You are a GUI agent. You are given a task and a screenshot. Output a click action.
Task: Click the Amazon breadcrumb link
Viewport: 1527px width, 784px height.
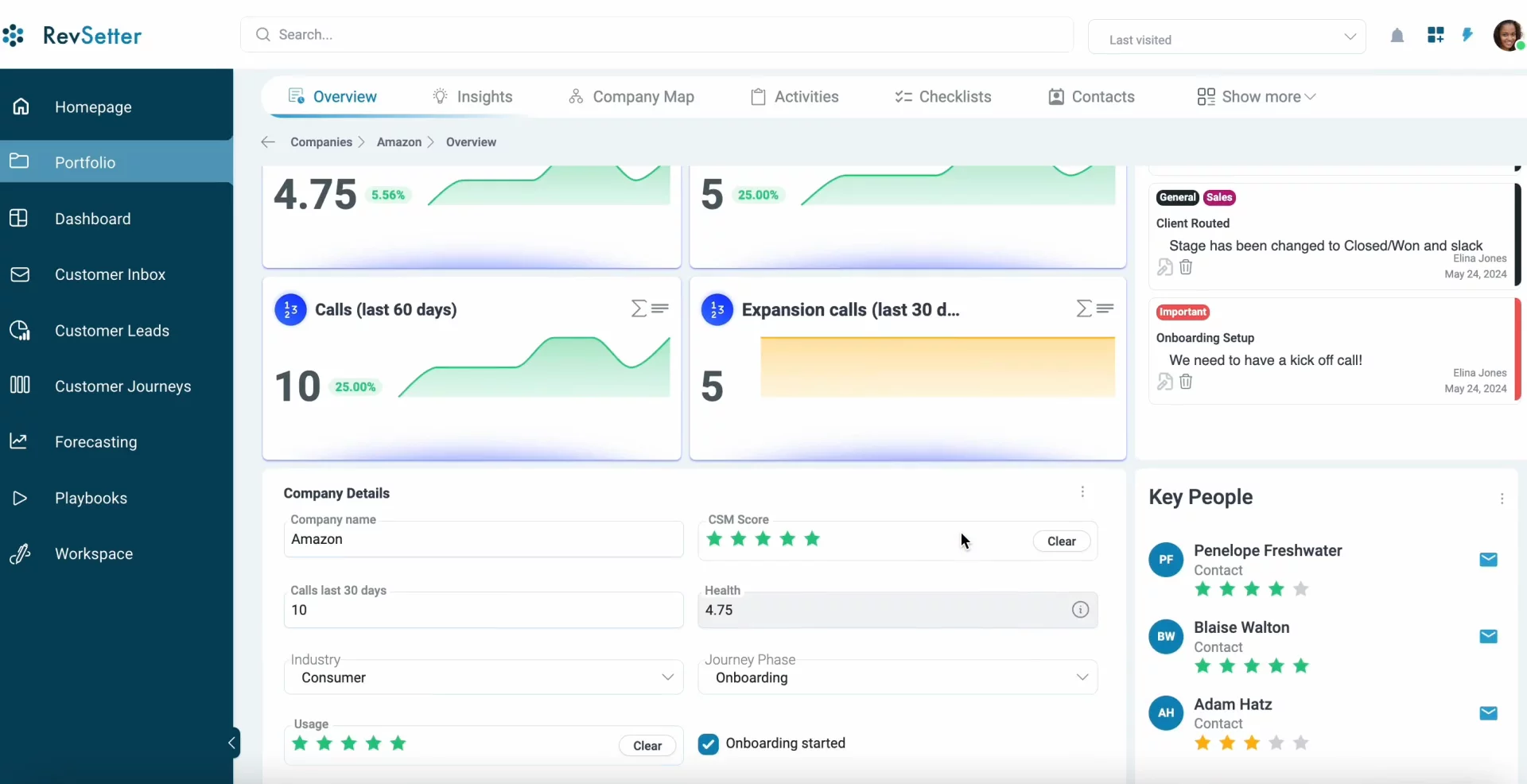(398, 142)
